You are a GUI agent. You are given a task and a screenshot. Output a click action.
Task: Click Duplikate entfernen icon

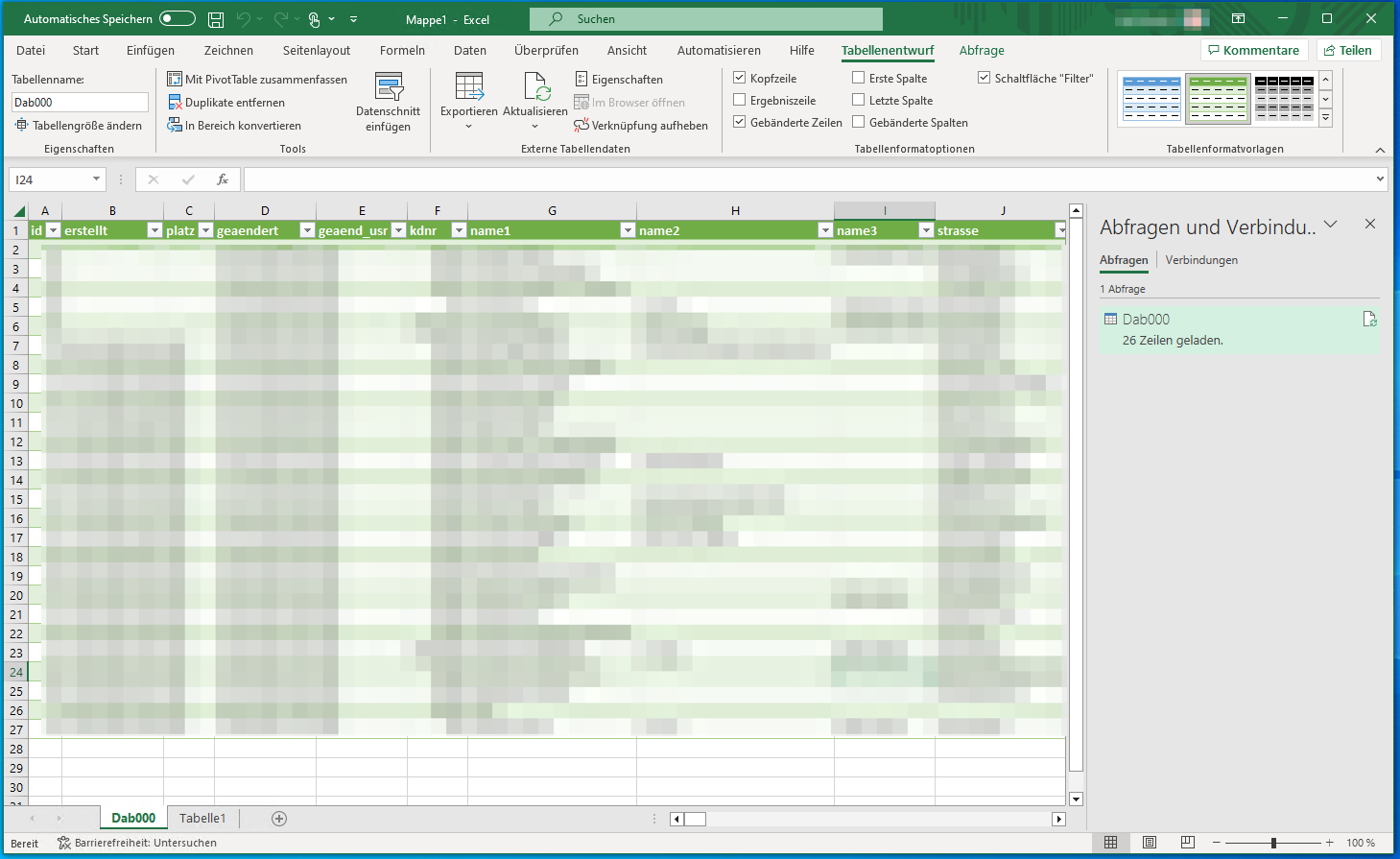175,103
